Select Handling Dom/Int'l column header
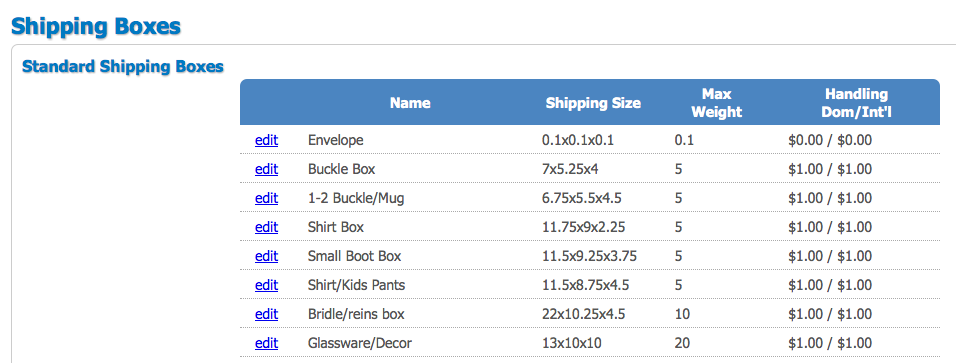The image size is (956, 363). (x=857, y=103)
